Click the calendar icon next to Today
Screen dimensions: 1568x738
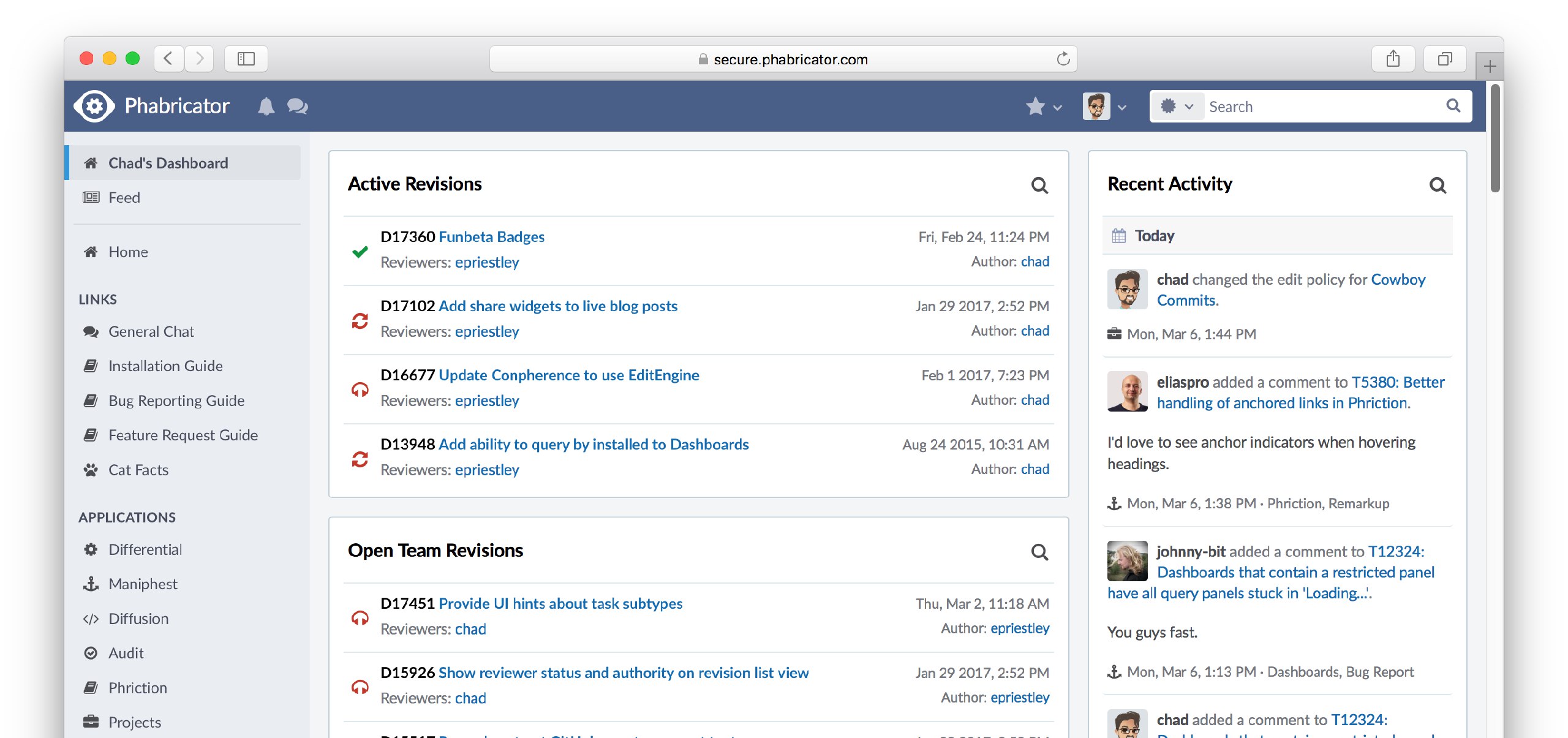click(x=1119, y=236)
